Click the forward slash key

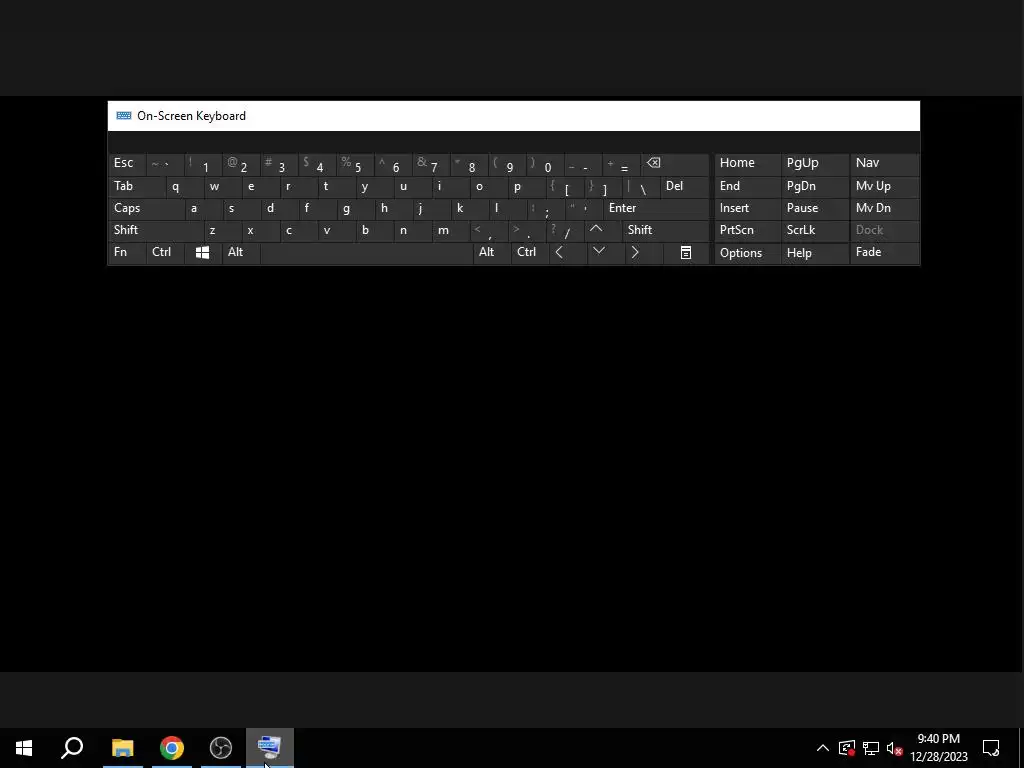click(x=564, y=230)
